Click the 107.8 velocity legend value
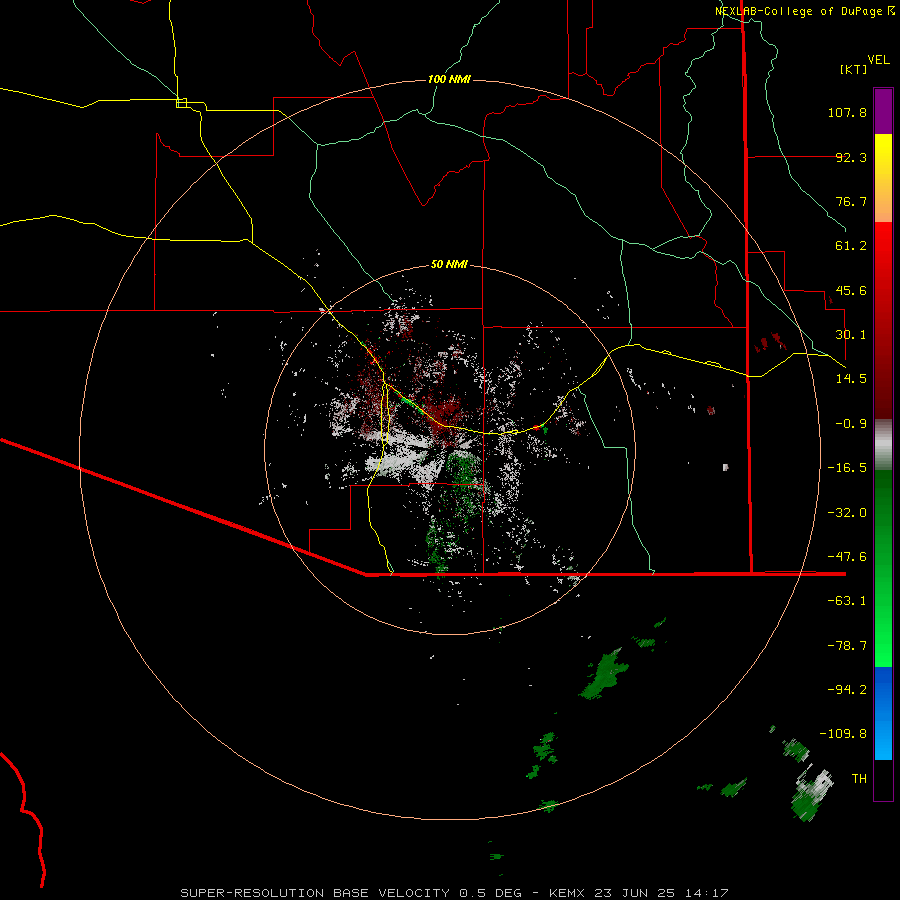 pos(847,112)
